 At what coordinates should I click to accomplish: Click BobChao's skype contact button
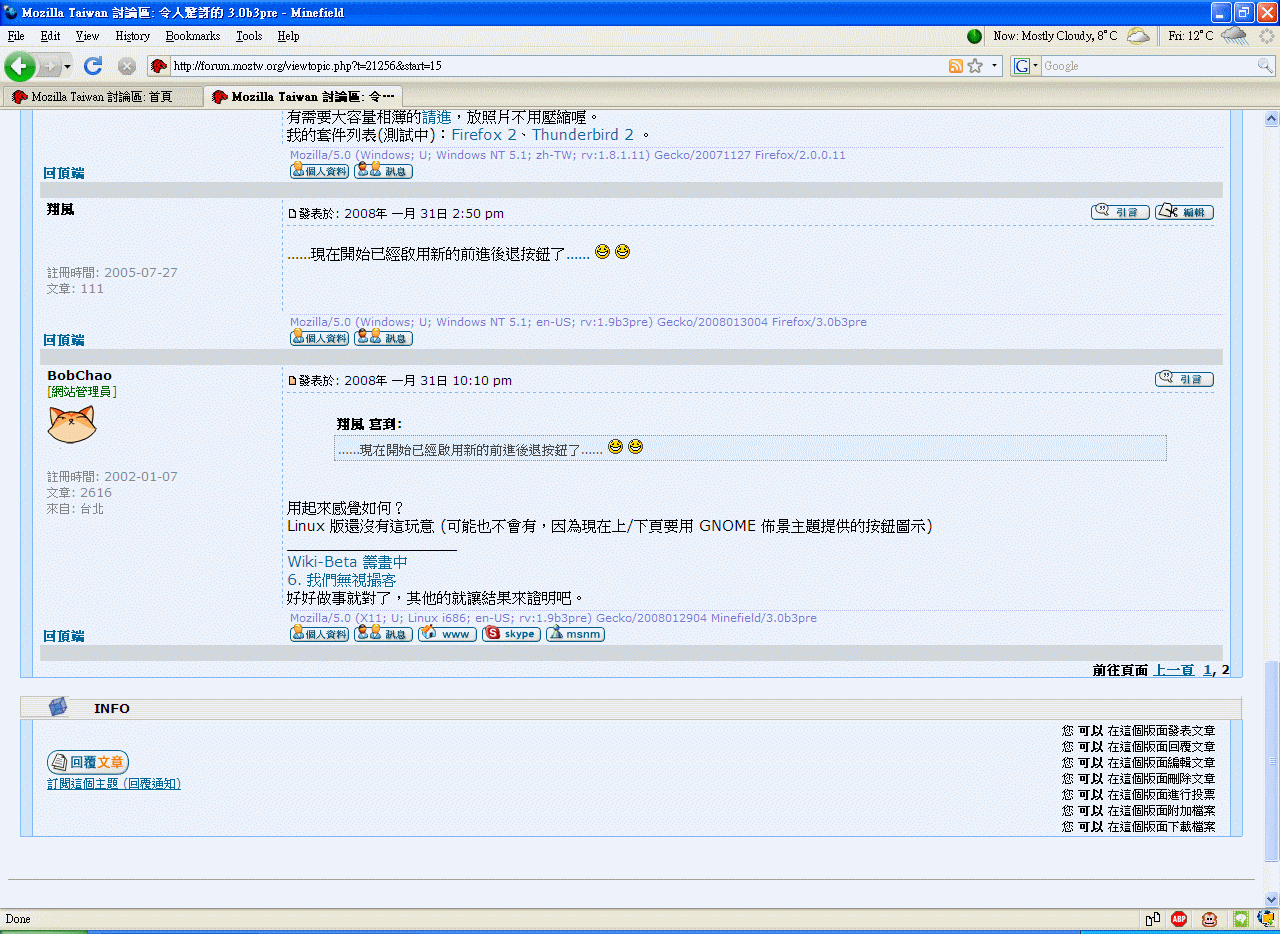point(511,634)
